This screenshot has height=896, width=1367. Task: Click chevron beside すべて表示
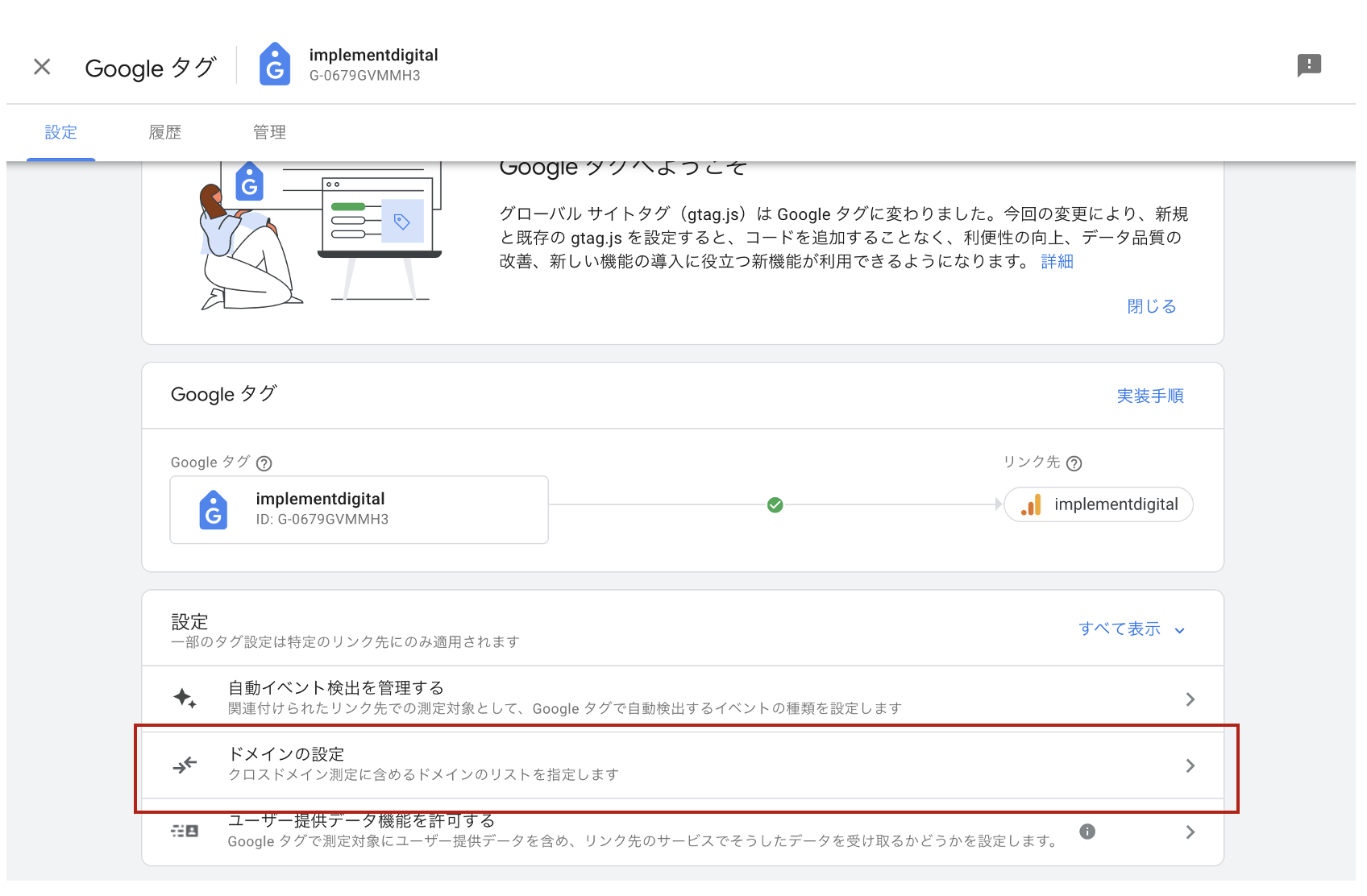[1180, 631]
